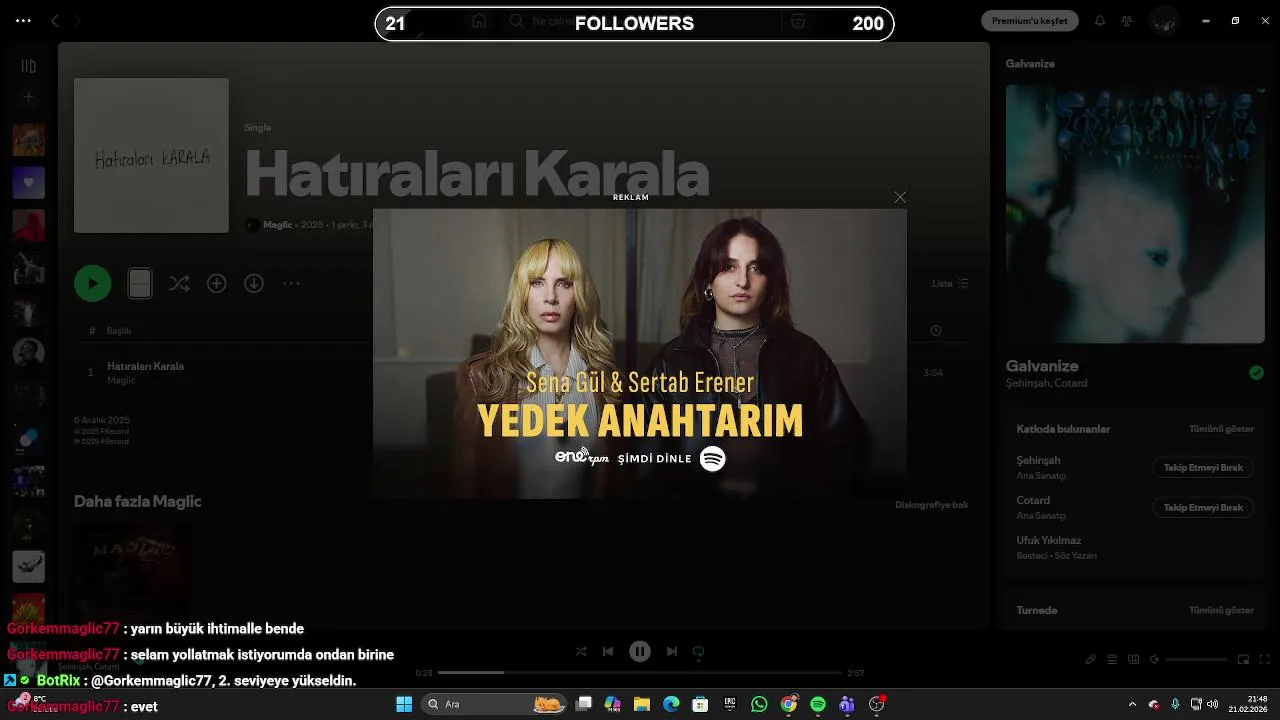Click Premium'u keşfet button

click(1029, 20)
